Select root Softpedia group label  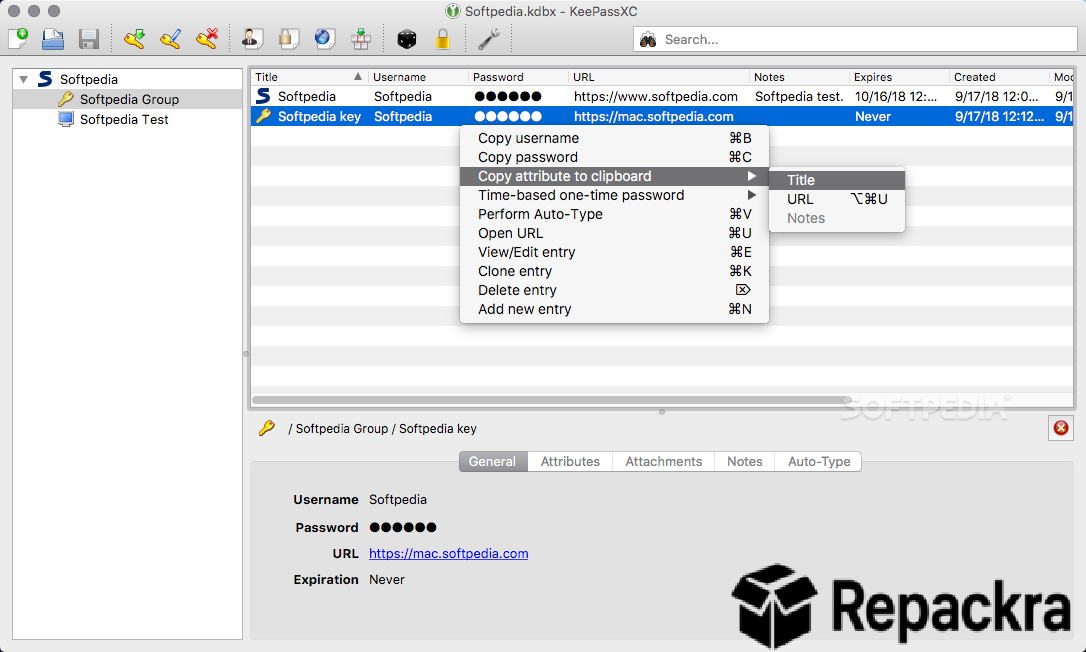[x=89, y=79]
